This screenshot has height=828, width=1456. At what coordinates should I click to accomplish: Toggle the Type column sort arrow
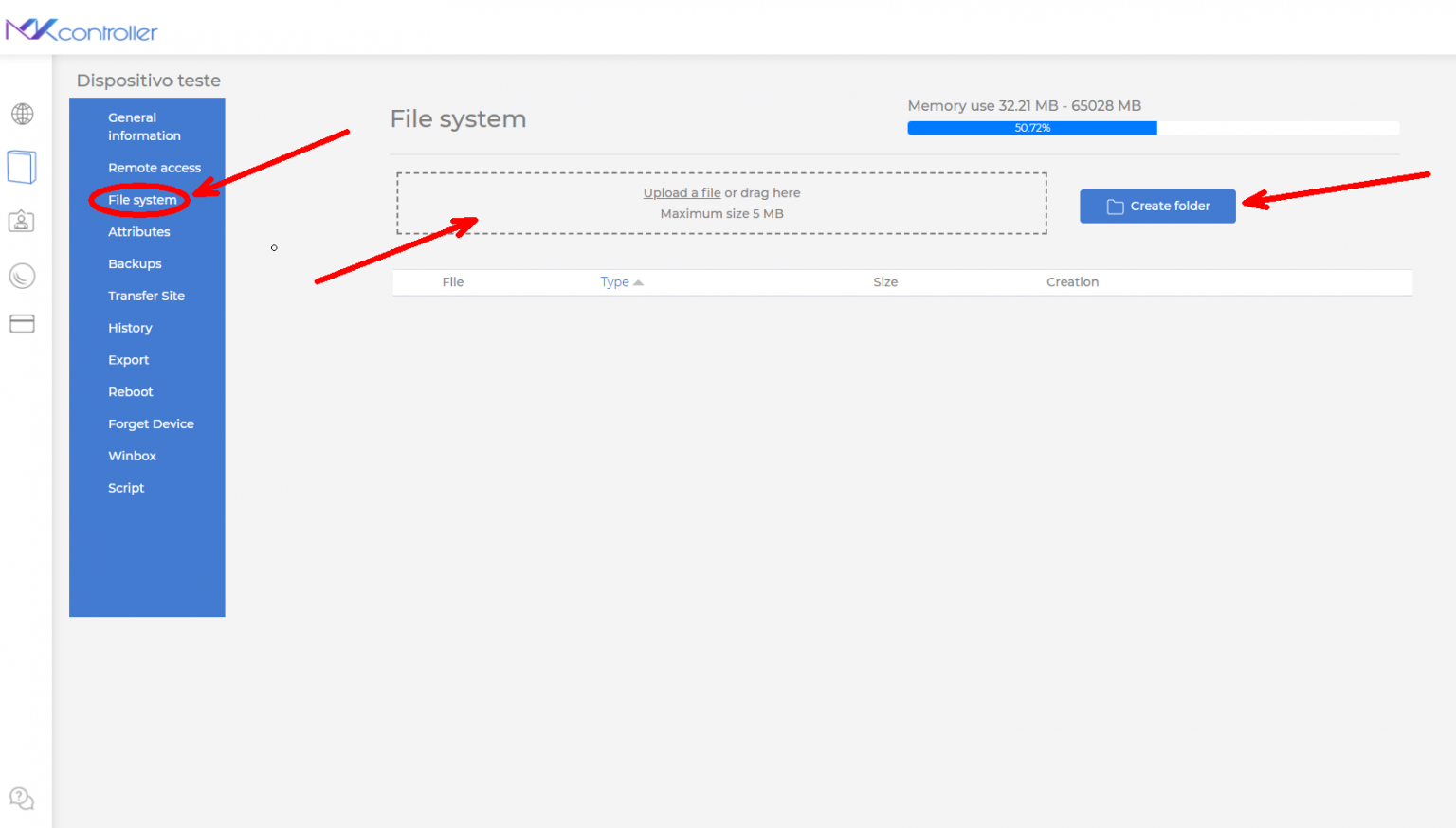point(636,281)
